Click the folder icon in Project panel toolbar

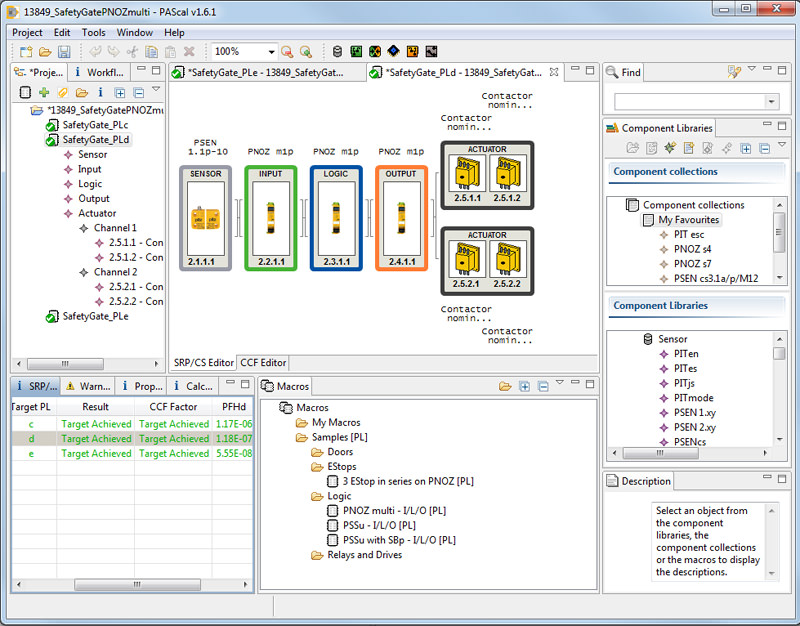click(x=82, y=92)
